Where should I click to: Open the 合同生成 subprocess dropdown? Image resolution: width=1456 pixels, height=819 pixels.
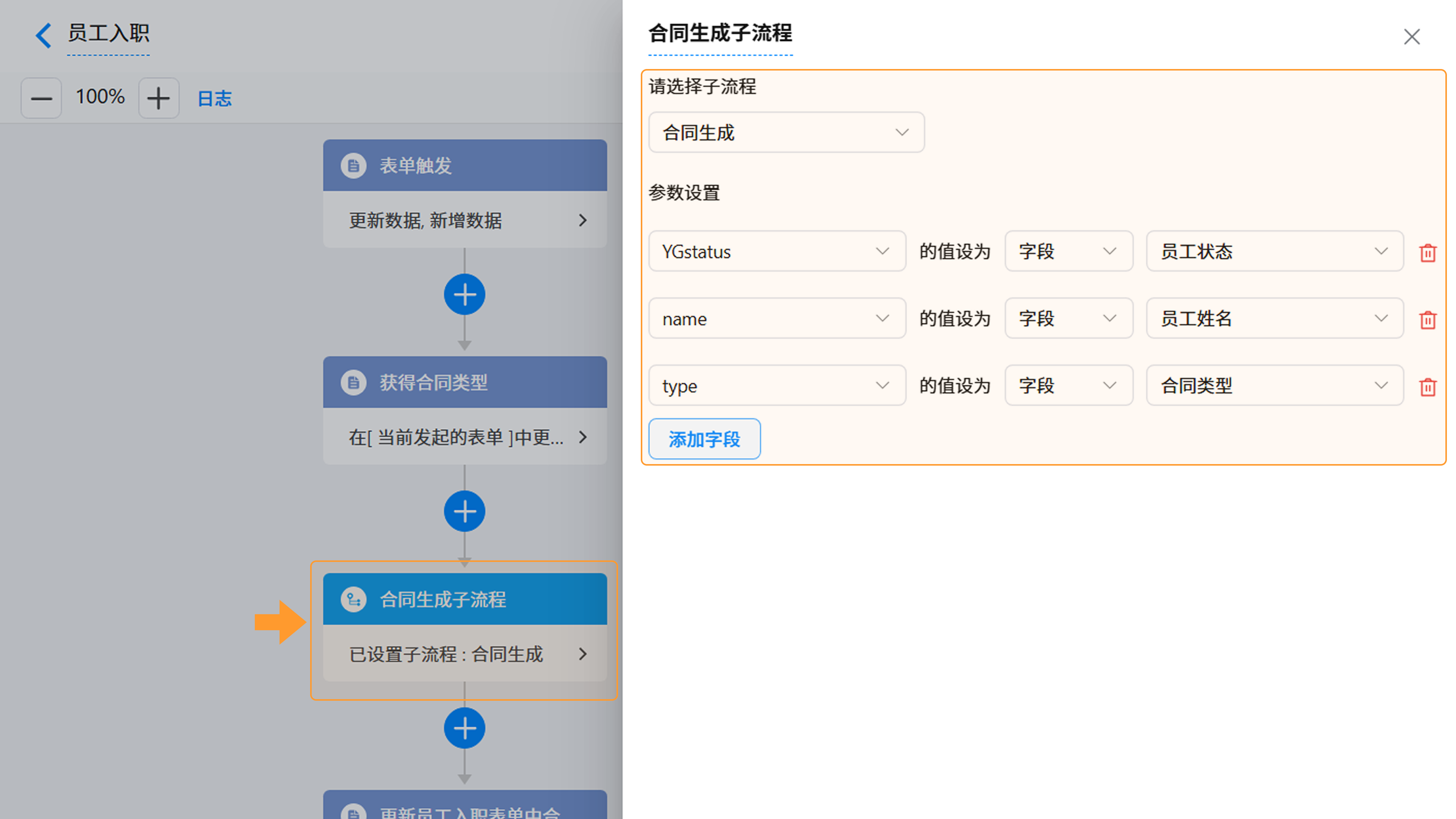coord(786,132)
